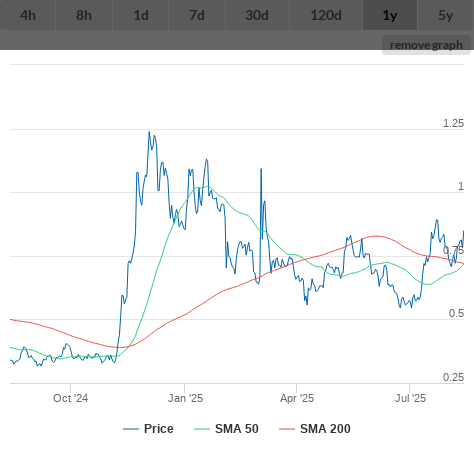Switch chart to 1d range
Image resolution: width=474 pixels, height=455 pixels.
click(141, 15)
